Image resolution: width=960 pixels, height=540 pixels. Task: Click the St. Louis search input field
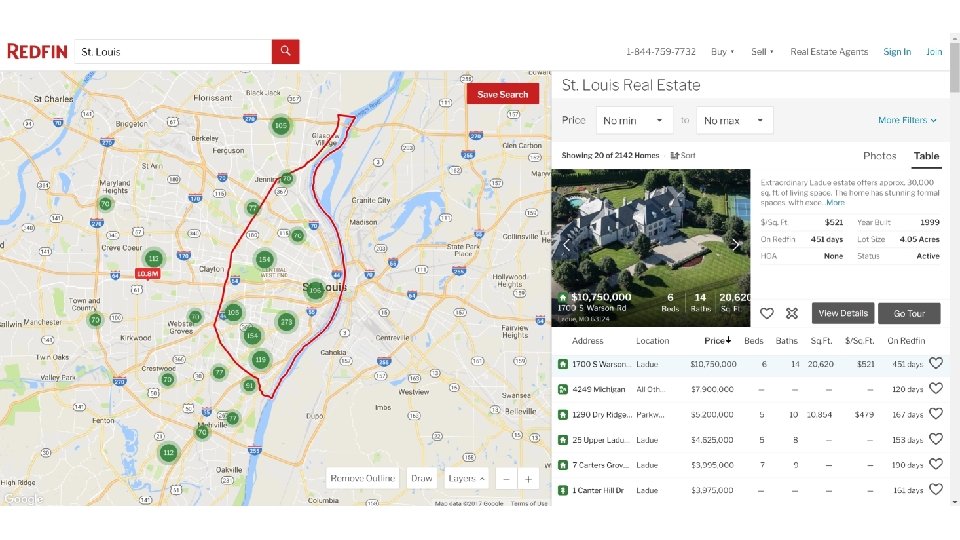[x=173, y=51]
